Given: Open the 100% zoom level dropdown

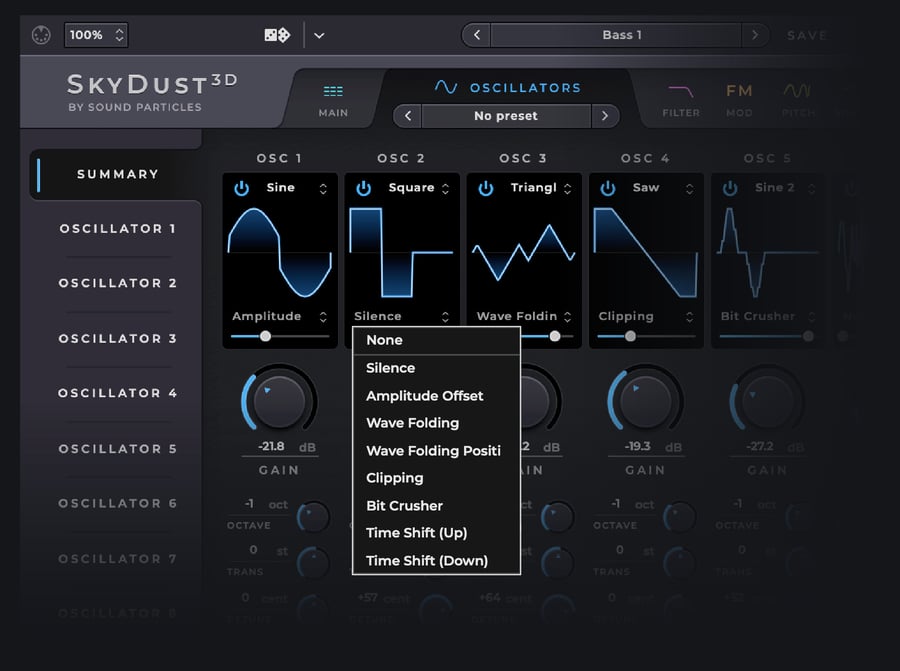Looking at the screenshot, I should click(x=95, y=34).
